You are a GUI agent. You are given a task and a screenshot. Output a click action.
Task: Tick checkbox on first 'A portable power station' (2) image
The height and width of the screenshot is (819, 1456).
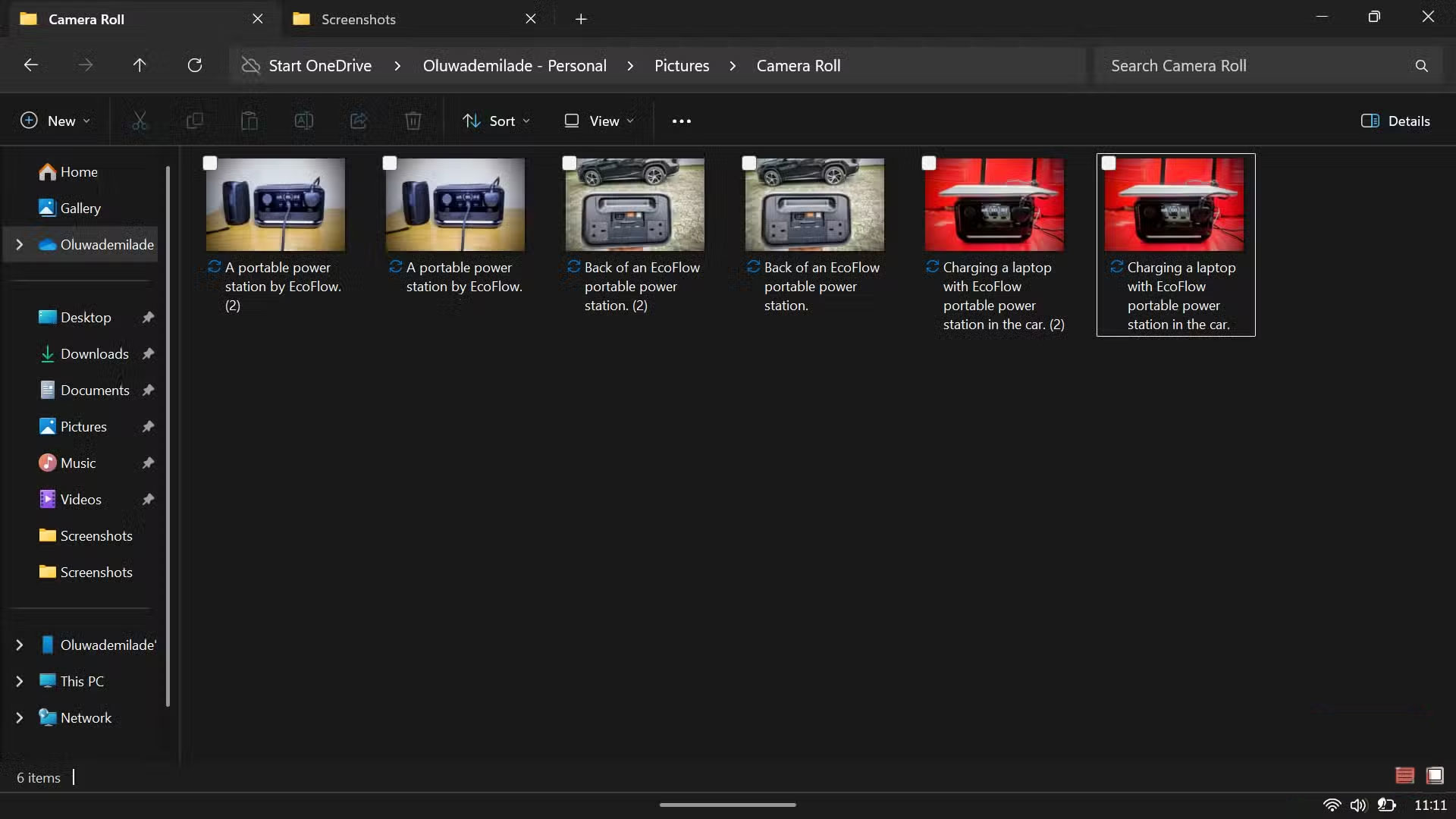tap(210, 163)
